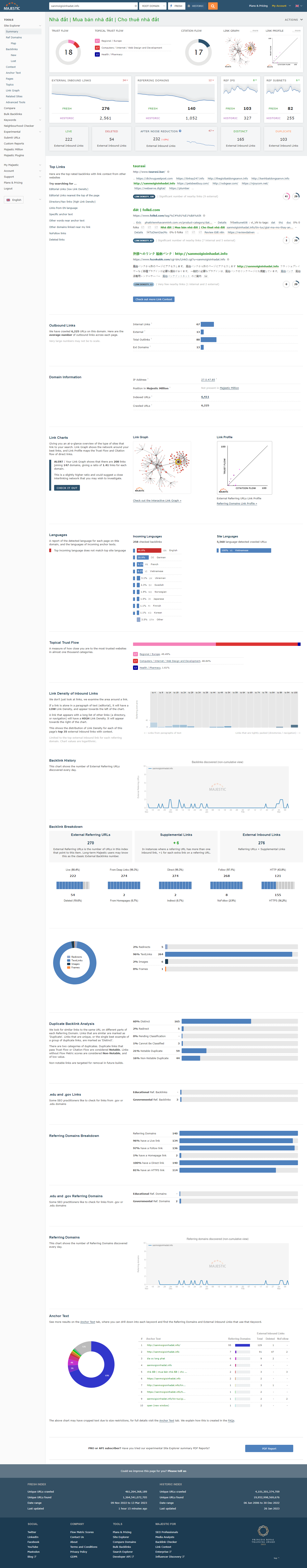
Task: Open Flow Metric Scores footer link
Action: click(82, 1532)
